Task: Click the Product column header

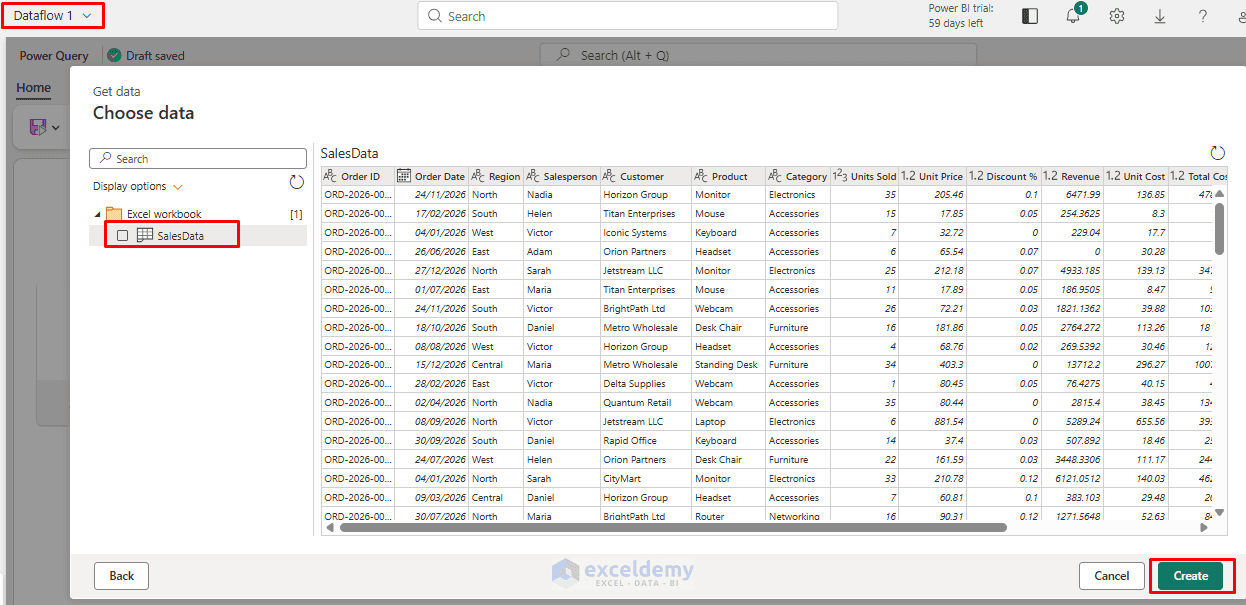Action: click(728, 176)
